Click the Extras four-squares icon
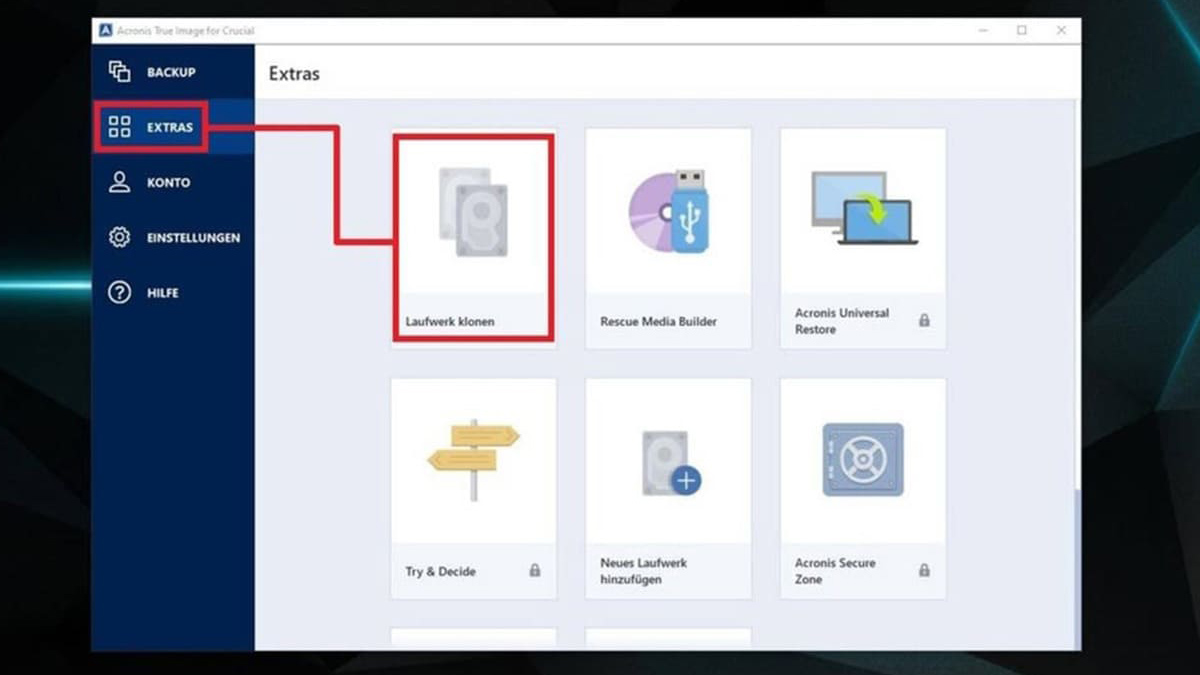This screenshot has width=1200, height=675. pyautogui.click(x=120, y=127)
